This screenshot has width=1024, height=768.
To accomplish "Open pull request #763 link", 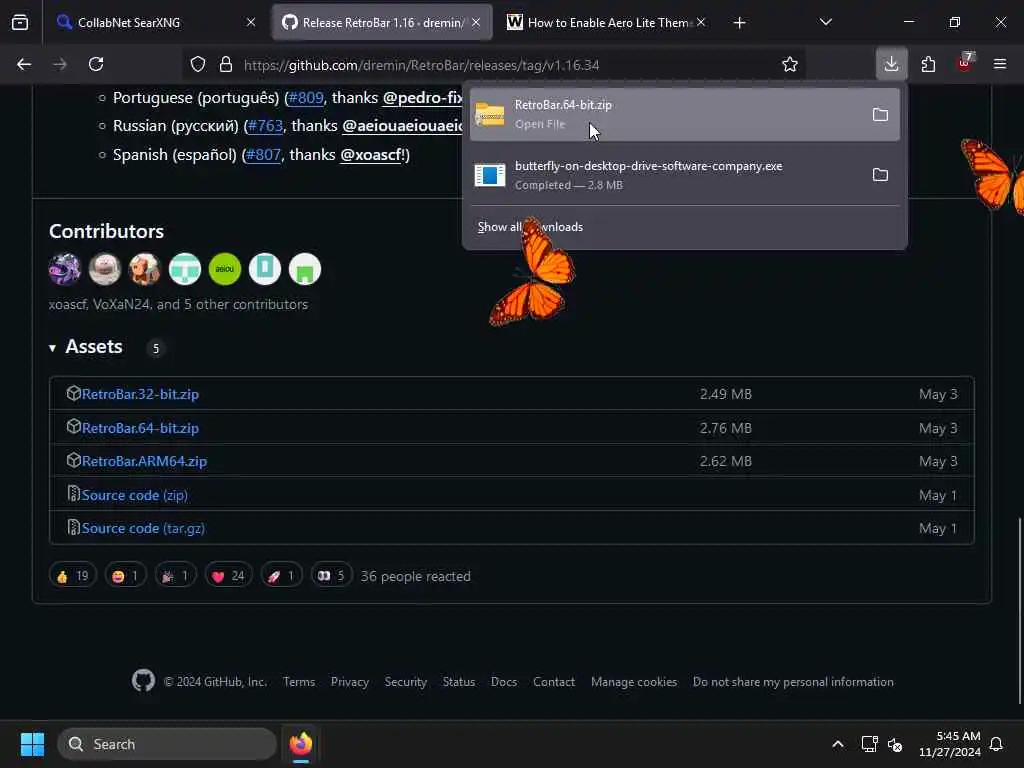I will pos(264,126).
